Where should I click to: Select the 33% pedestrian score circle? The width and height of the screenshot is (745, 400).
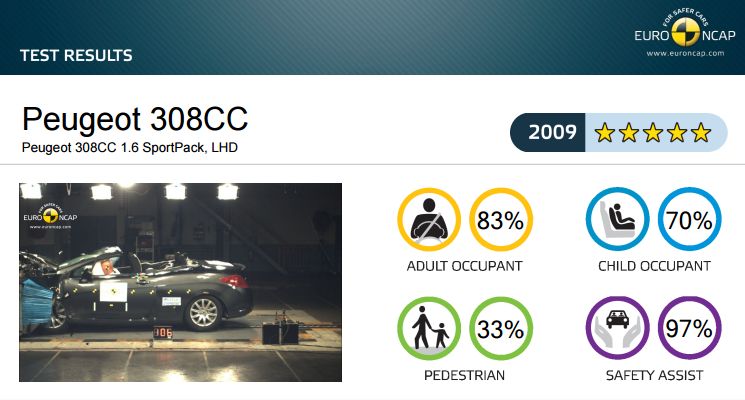coord(501,328)
